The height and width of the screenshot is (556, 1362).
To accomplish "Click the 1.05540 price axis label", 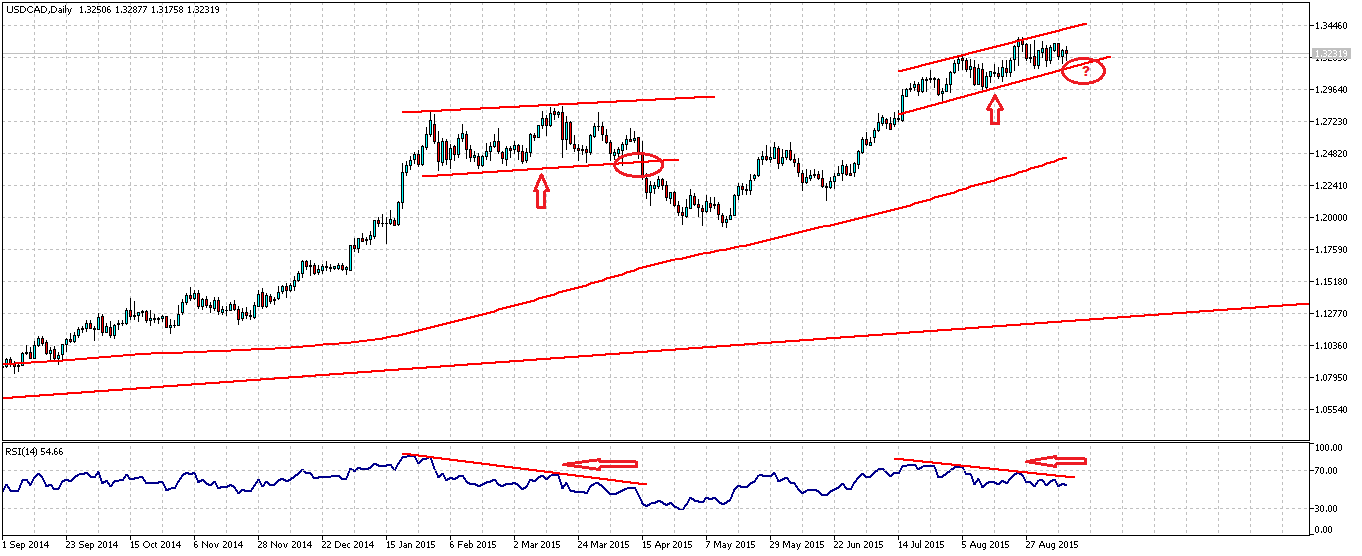I will 1332,410.
